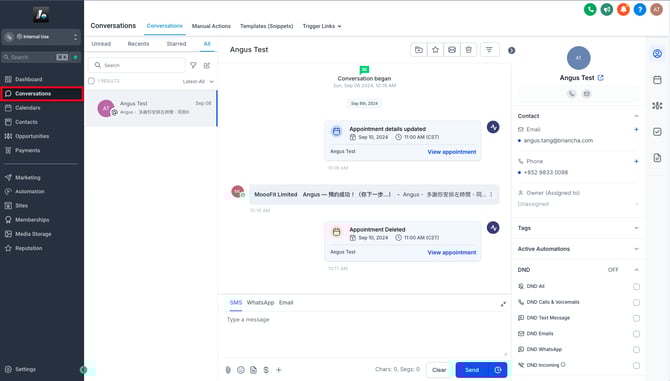This screenshot has height=381, width=670.
Task: Open message options three-dot menu
Action: (491, 194)
